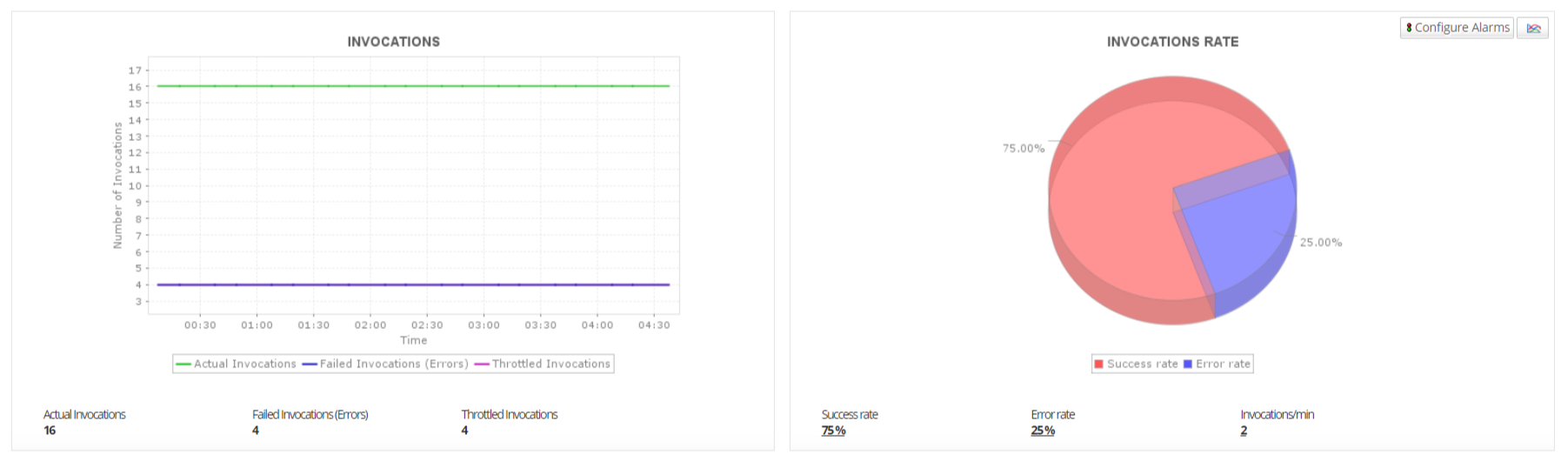Click the 25.00% pie chart label
Viewport: 1568px width, 461px height.
click(x=1321, y=243)
